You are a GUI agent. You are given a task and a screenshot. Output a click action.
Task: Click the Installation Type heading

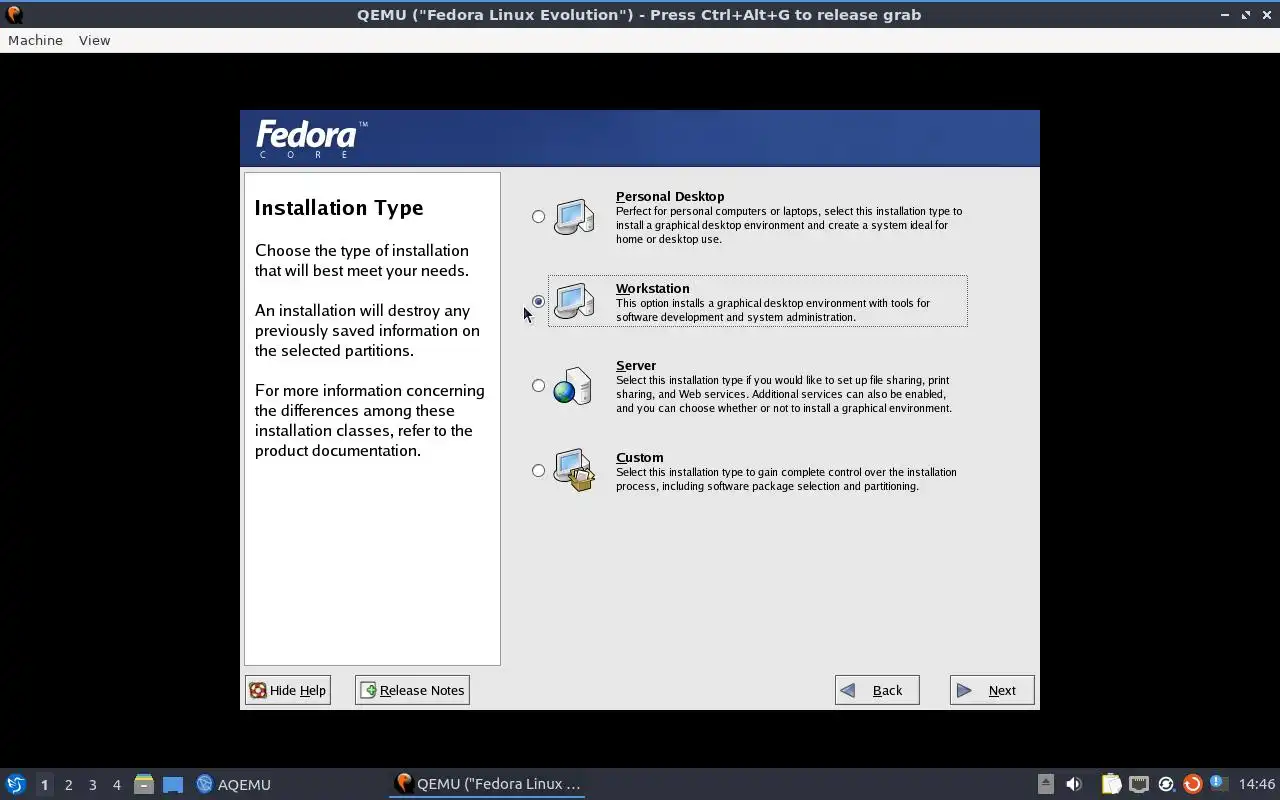click(339, 208)
